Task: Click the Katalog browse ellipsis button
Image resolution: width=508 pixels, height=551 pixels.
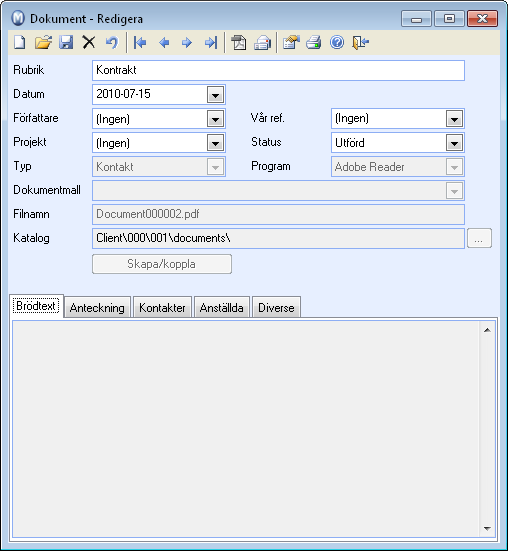Action: click(x=479, y=238)
